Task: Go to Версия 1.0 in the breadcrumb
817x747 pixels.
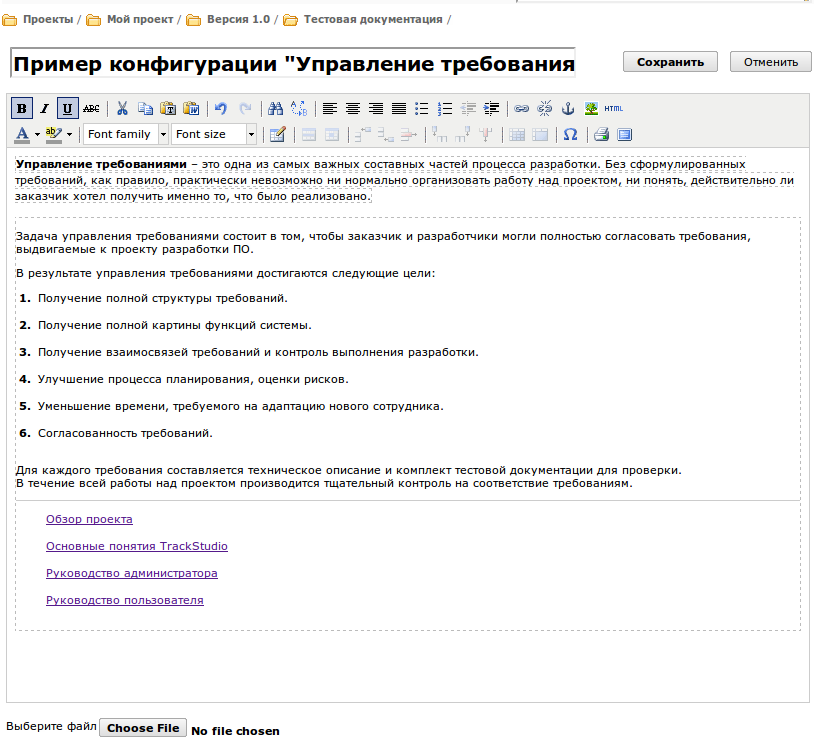Action: pos(239,19)
